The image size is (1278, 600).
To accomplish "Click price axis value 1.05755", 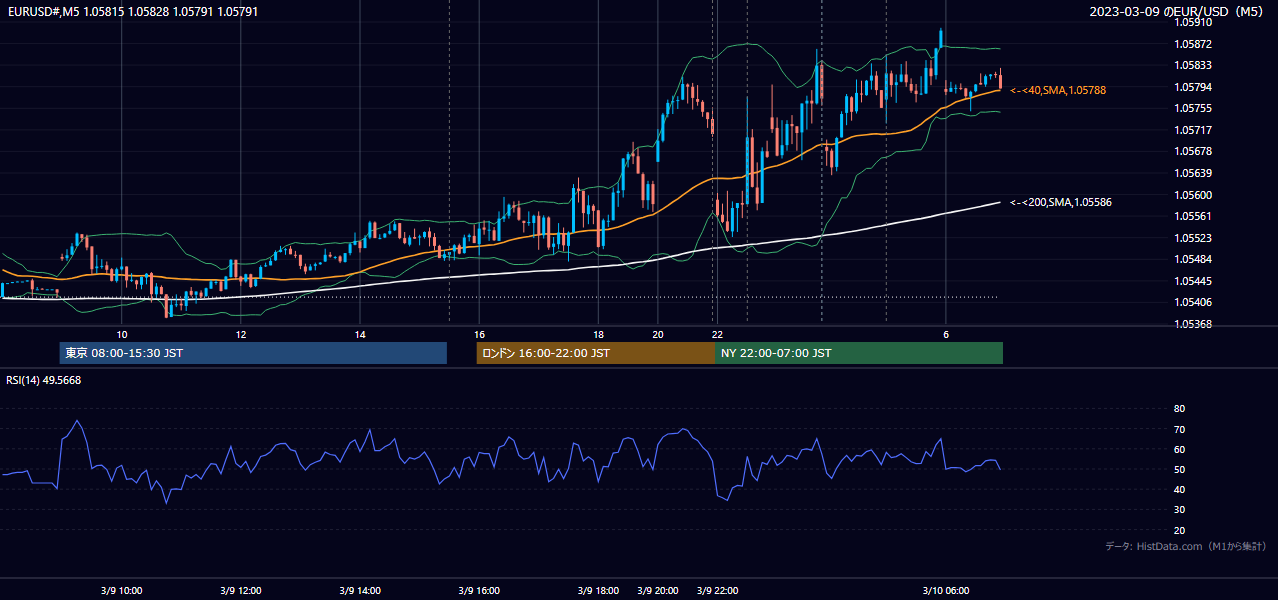I will 1192,108.
